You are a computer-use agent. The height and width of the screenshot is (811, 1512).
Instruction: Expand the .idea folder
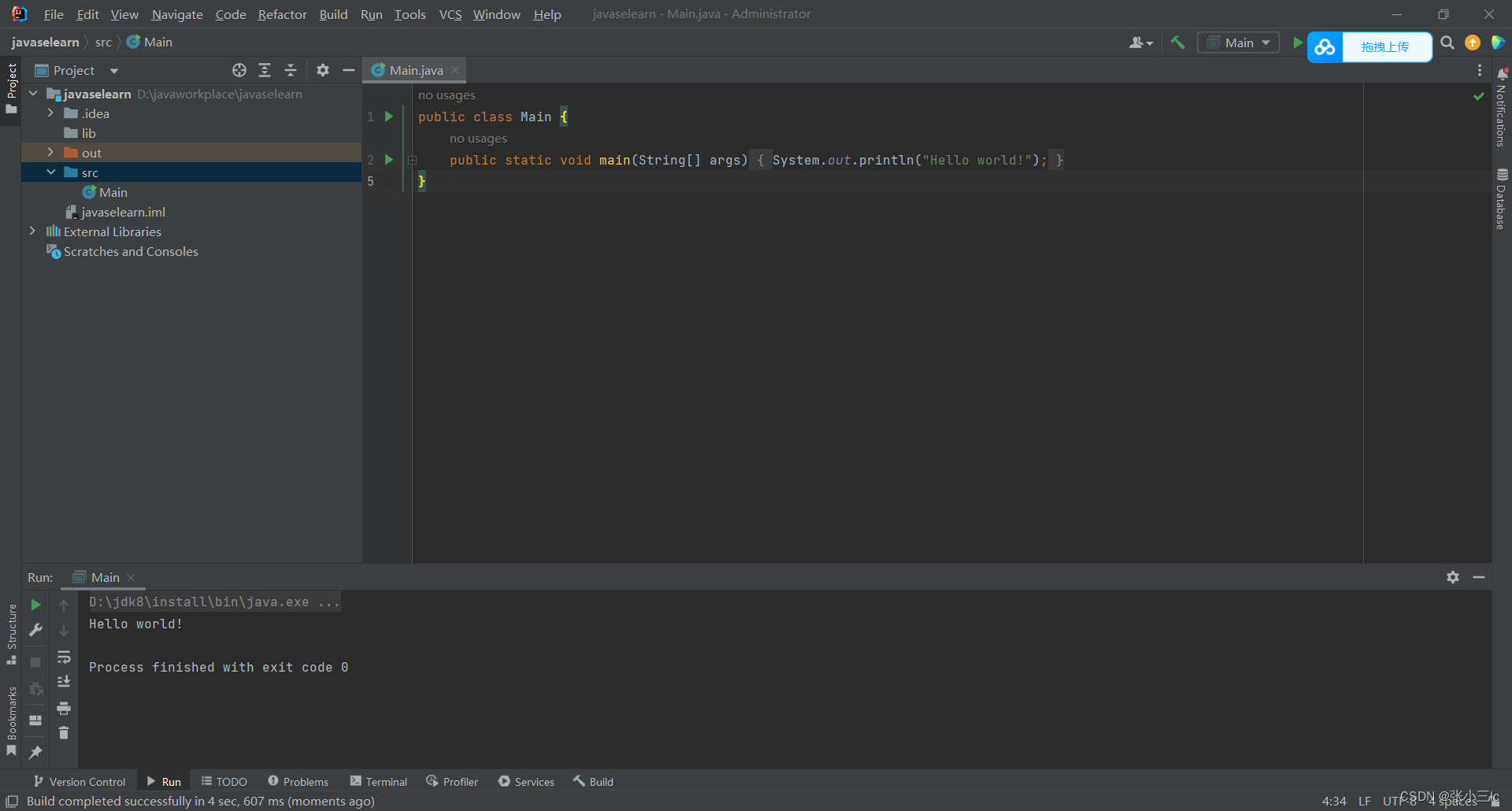[50, 113]
